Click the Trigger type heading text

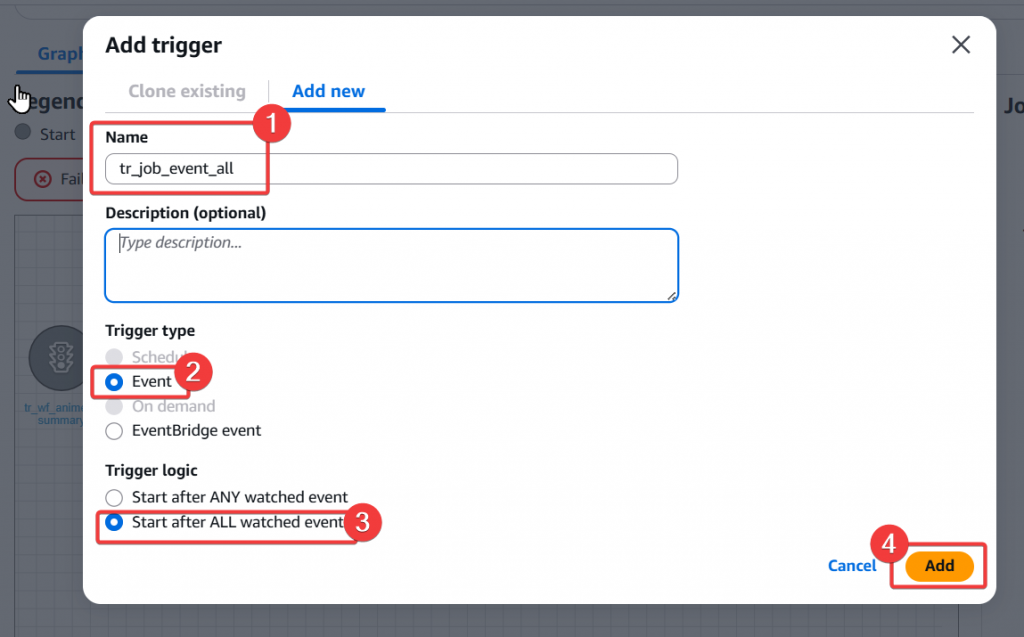point(150,331)
